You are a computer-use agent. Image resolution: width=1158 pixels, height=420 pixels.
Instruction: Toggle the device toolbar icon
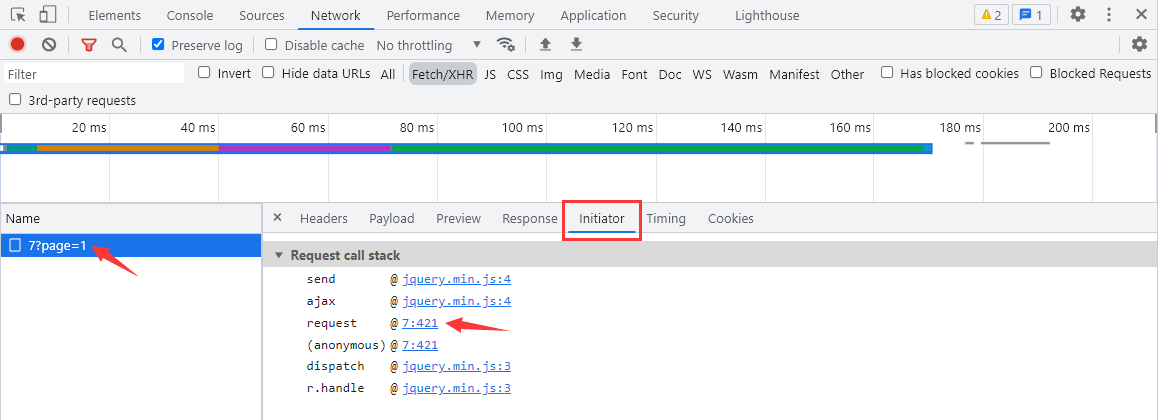(48, 15)
